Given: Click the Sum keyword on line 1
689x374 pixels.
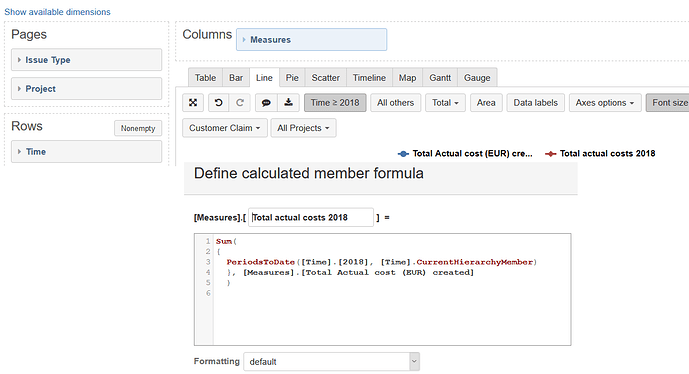Looking at the screenshot, I should 224,241.
